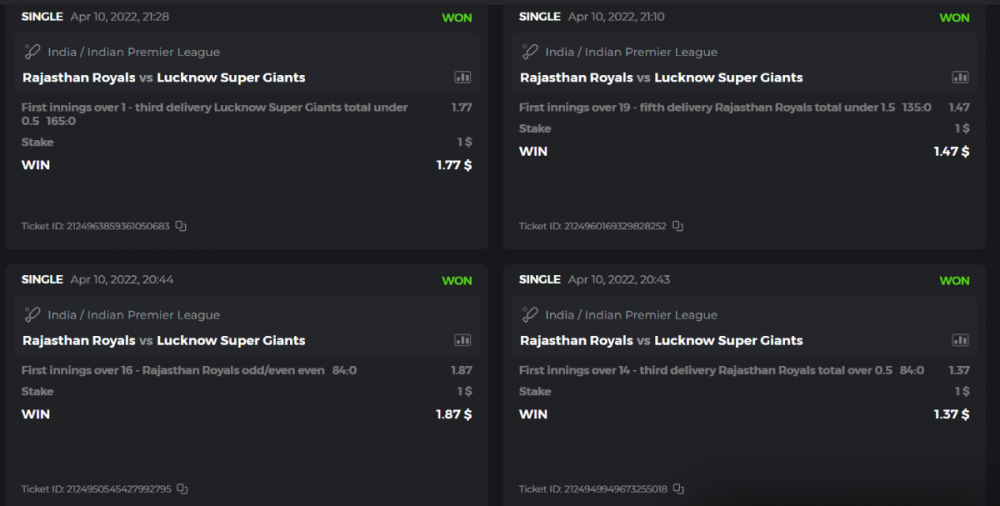Viewport: 1000px width, 506px height.
Task: Open match statistics icon on 20:43 bet
Action: pyautogui.click(x=960, y=340)
